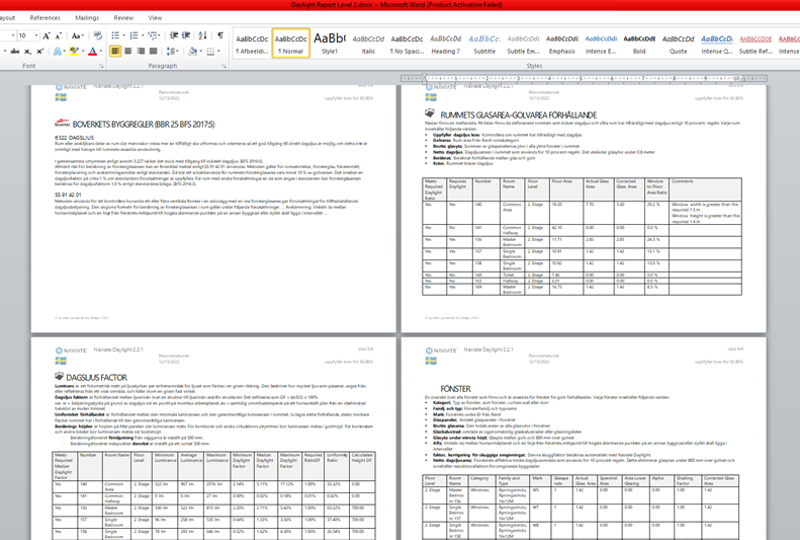The image size is (800, 540).
Task: Click the FÖNSTER heading
Action: click(456, 389)
